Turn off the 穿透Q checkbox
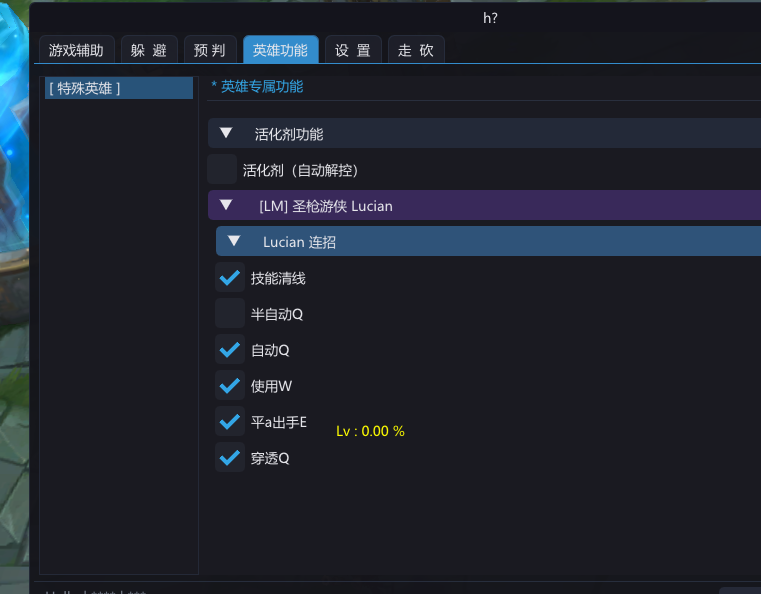761x594 pixels. click(230, 458)
